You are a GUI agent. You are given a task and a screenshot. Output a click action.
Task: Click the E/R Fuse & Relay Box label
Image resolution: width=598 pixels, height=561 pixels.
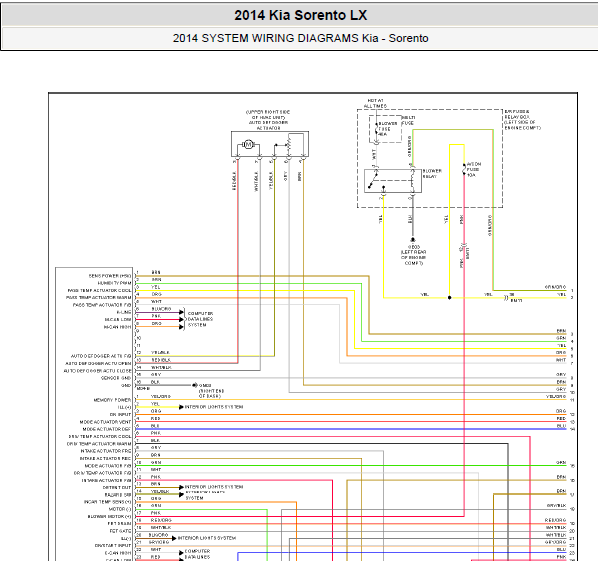(522, 120)
